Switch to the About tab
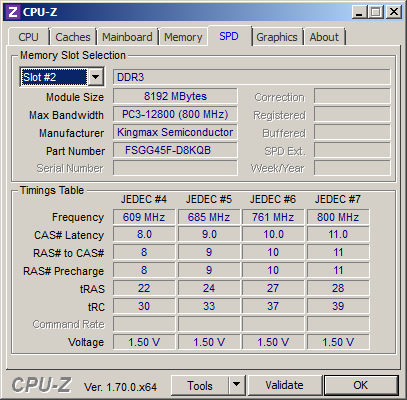This screenshot has height=400, width=407. click(324, 37)
